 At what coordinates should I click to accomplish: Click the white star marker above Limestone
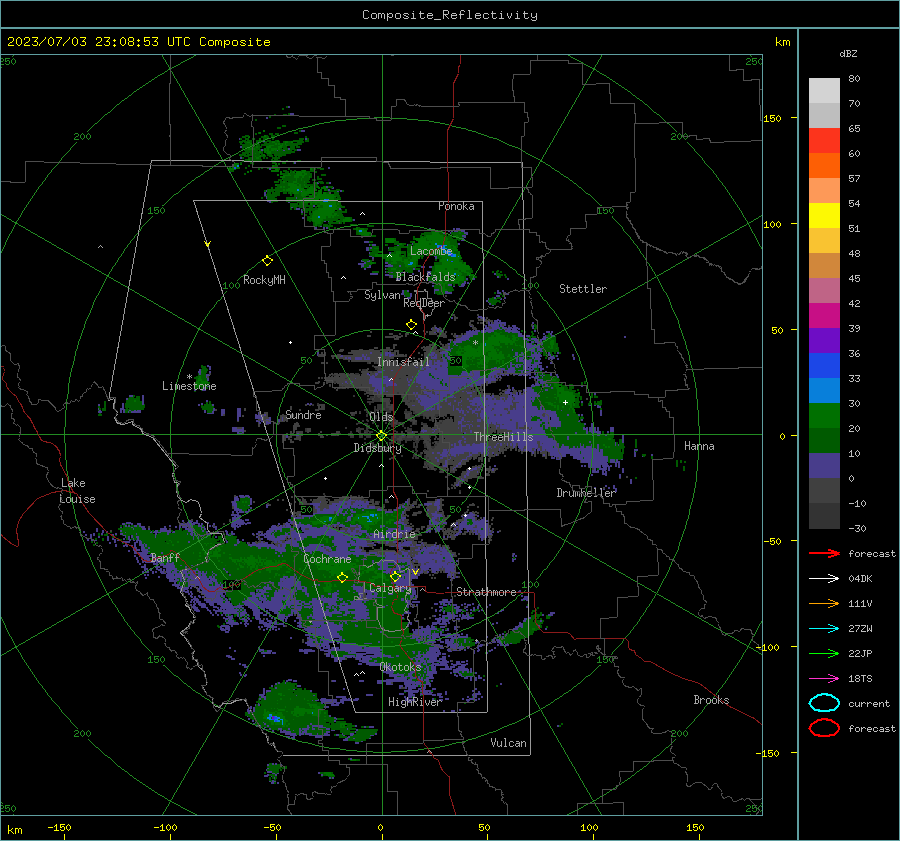(189, 377)
